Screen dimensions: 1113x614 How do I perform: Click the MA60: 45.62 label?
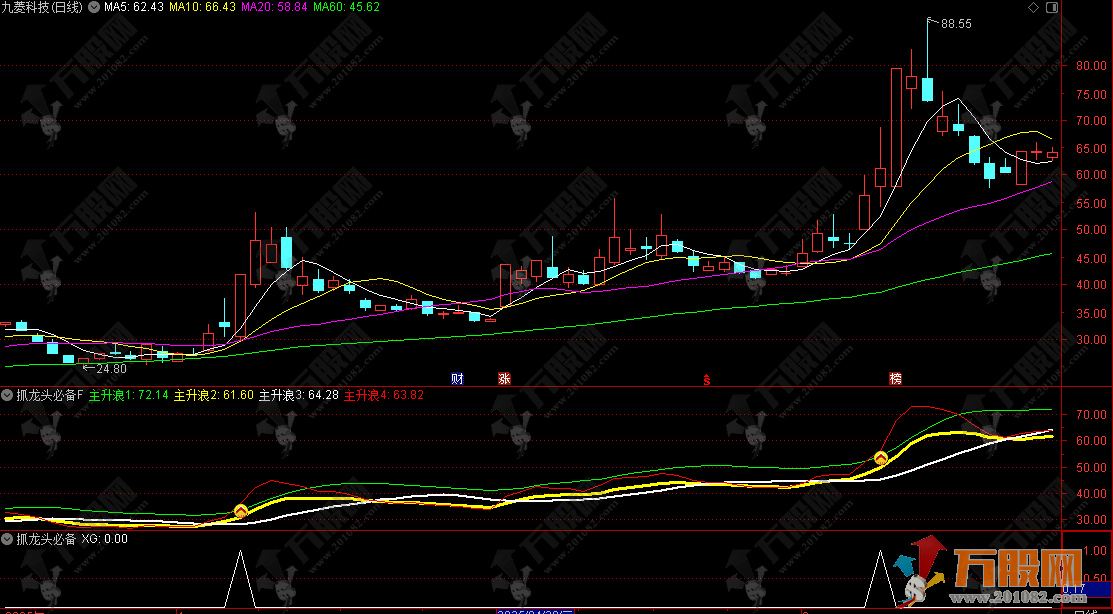[346, 7]
